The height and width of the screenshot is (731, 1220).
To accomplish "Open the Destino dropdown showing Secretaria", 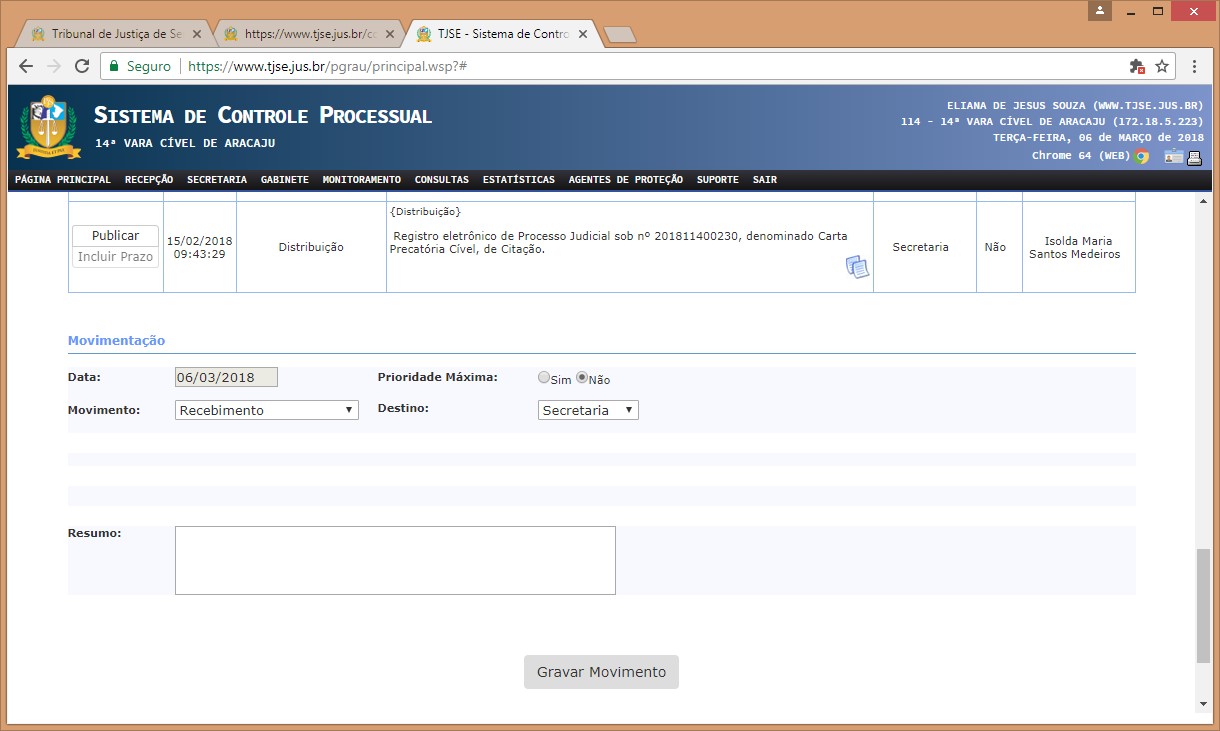I will pyautogui.click(x=588, y=410).
